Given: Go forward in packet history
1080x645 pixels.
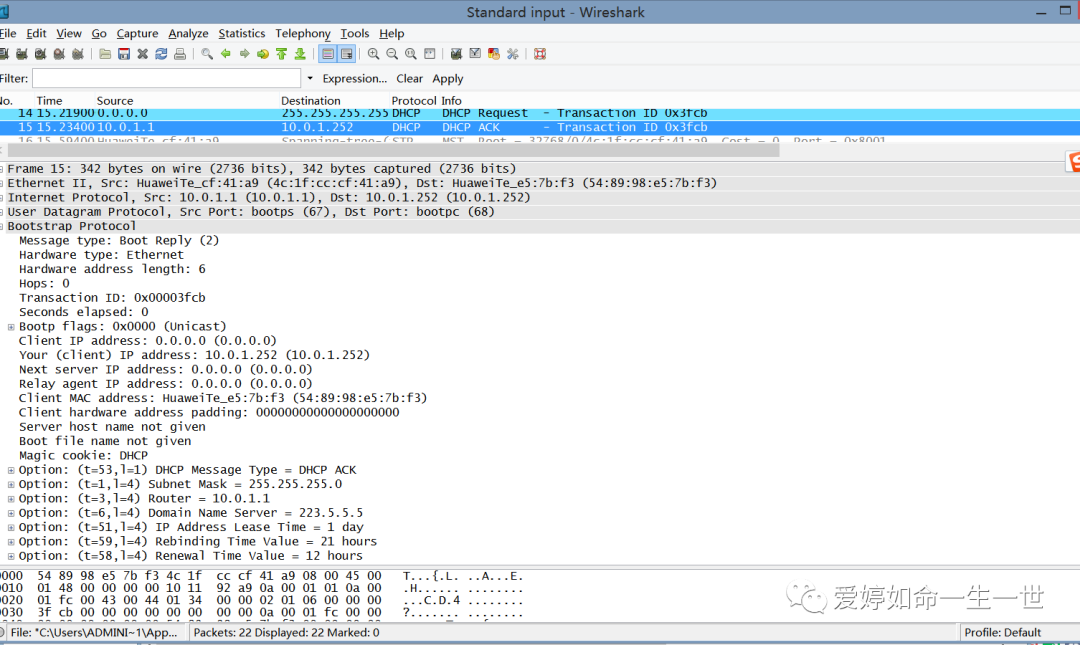Looking at the screenshot, I should click(244, 54).
